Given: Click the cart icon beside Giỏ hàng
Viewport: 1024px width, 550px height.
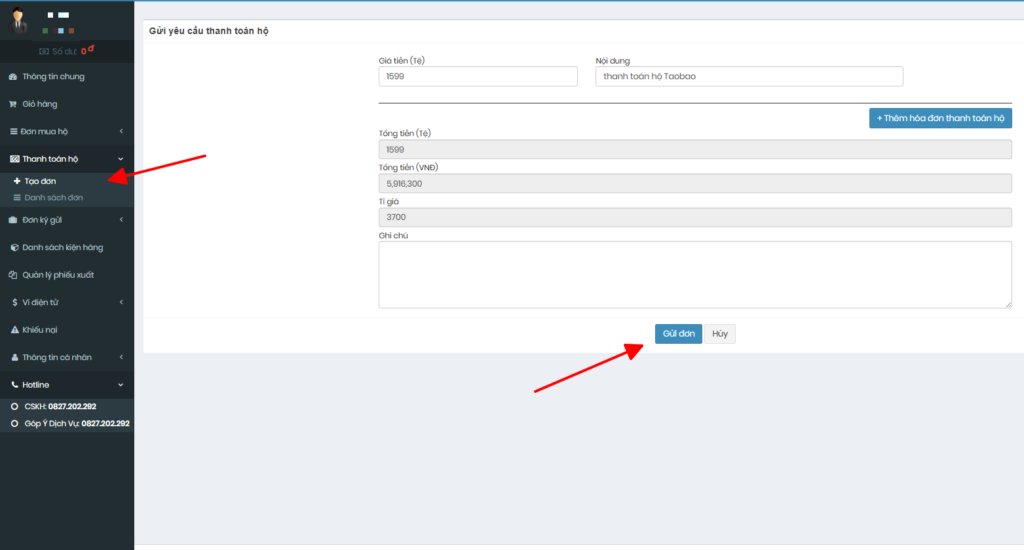Looking at the screenshot, I should [x=13, y=104].
